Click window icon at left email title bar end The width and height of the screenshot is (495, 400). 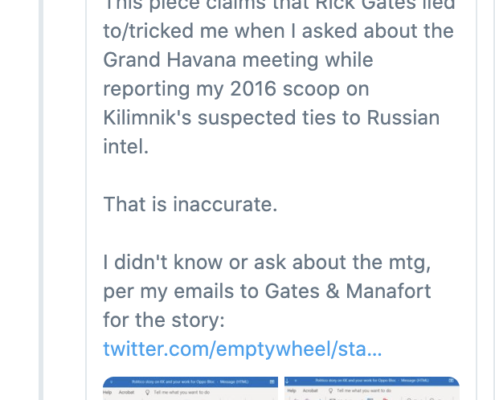(x=272, y=382)
